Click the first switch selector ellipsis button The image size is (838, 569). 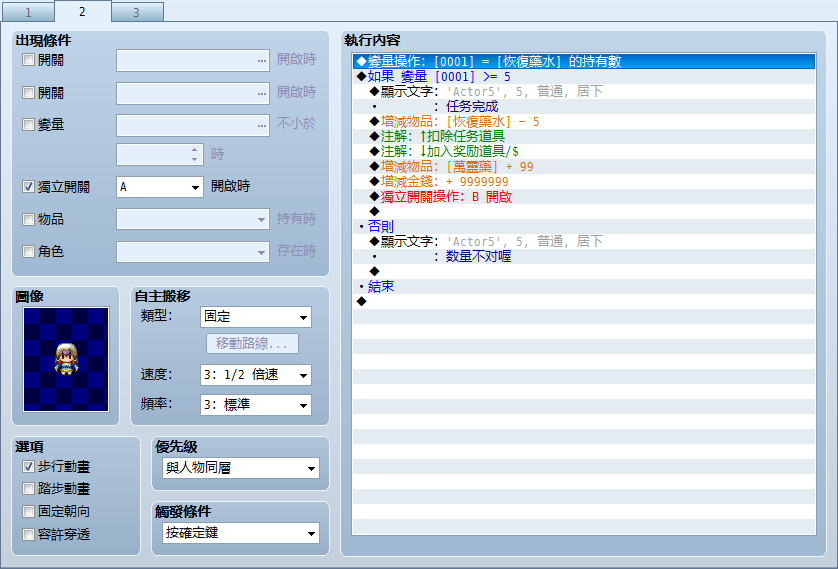click(261, 60)
